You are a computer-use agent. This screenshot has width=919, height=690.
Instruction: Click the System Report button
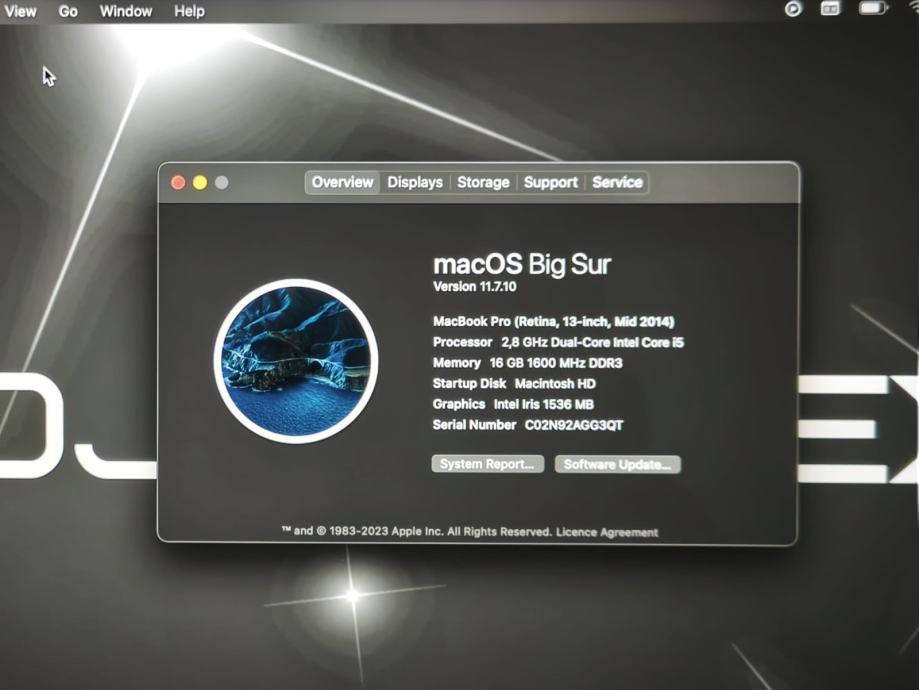click(488, 464)
